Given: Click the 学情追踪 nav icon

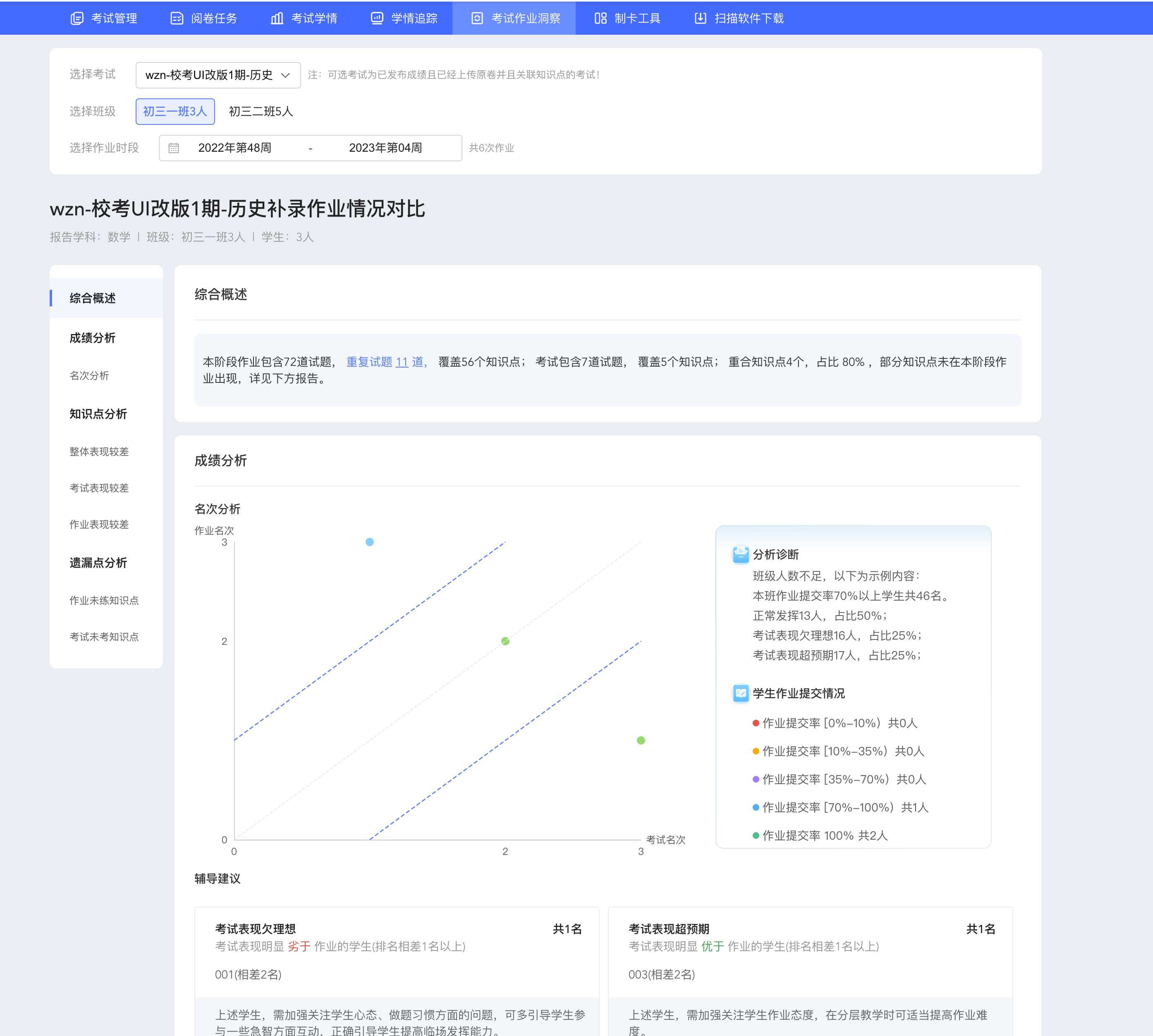Looking at the screenshot, I should click(x=377, y=18).
